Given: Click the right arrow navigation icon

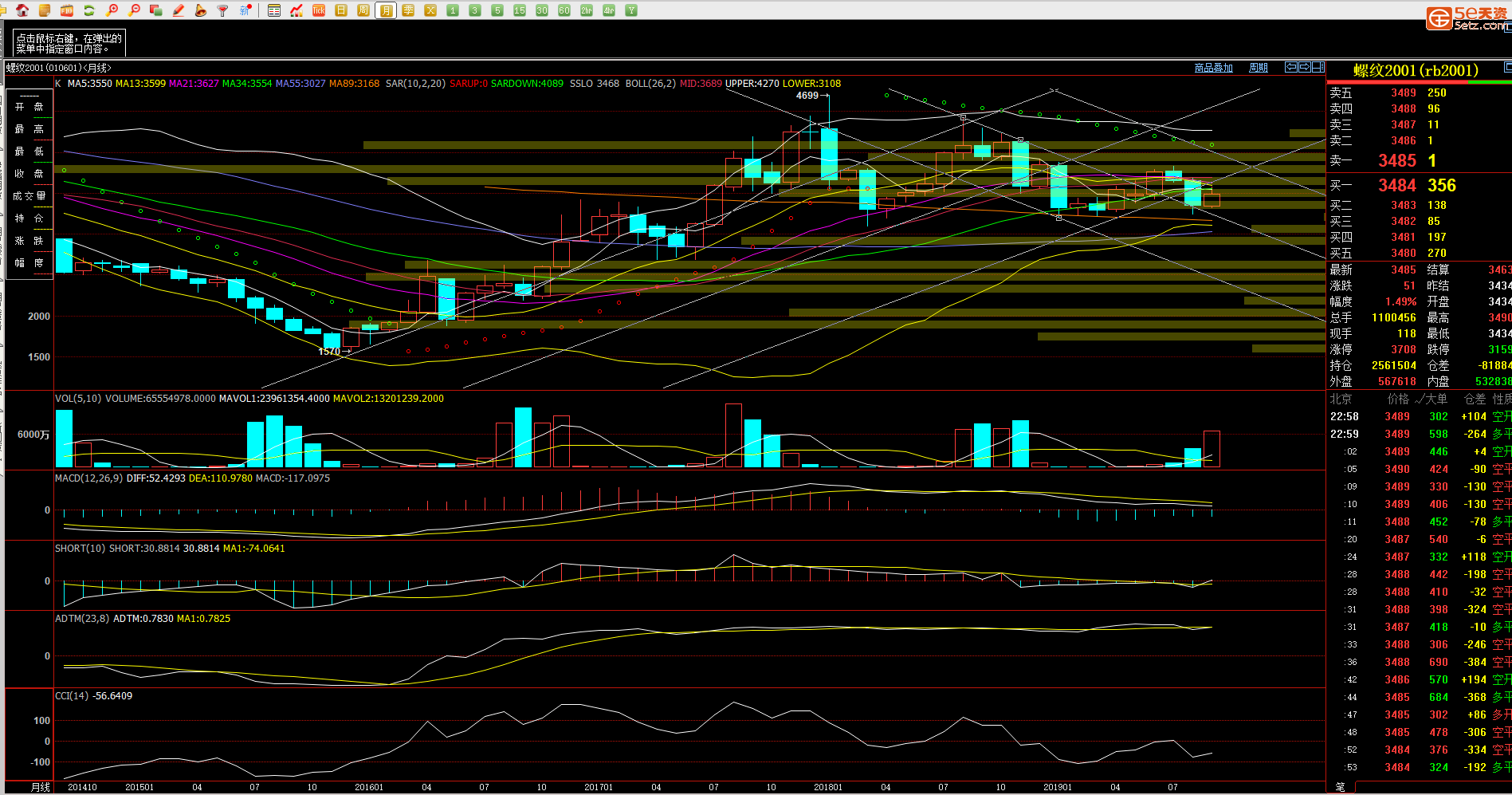Looking at the screenshot, I should [1305, 67].
